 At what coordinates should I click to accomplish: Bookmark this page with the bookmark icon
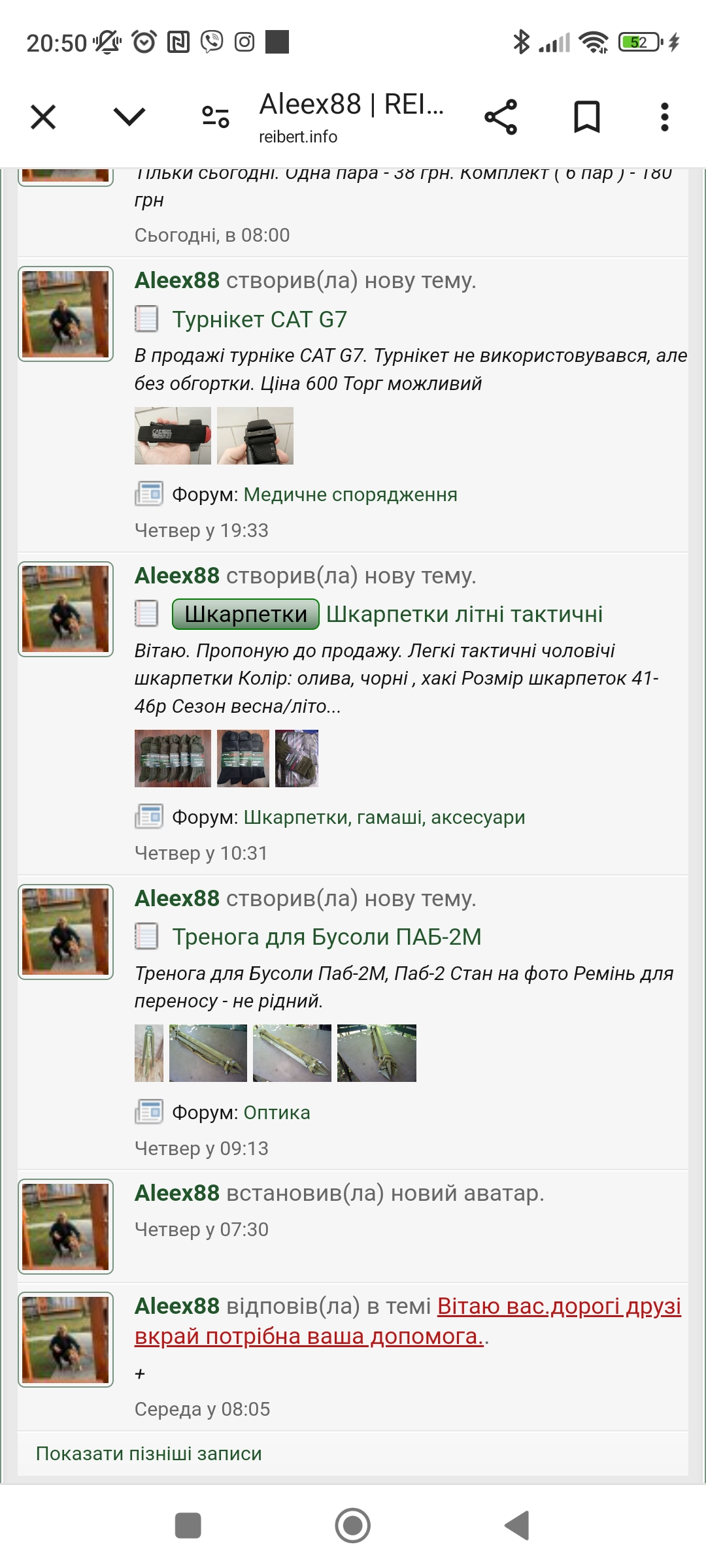586,118
